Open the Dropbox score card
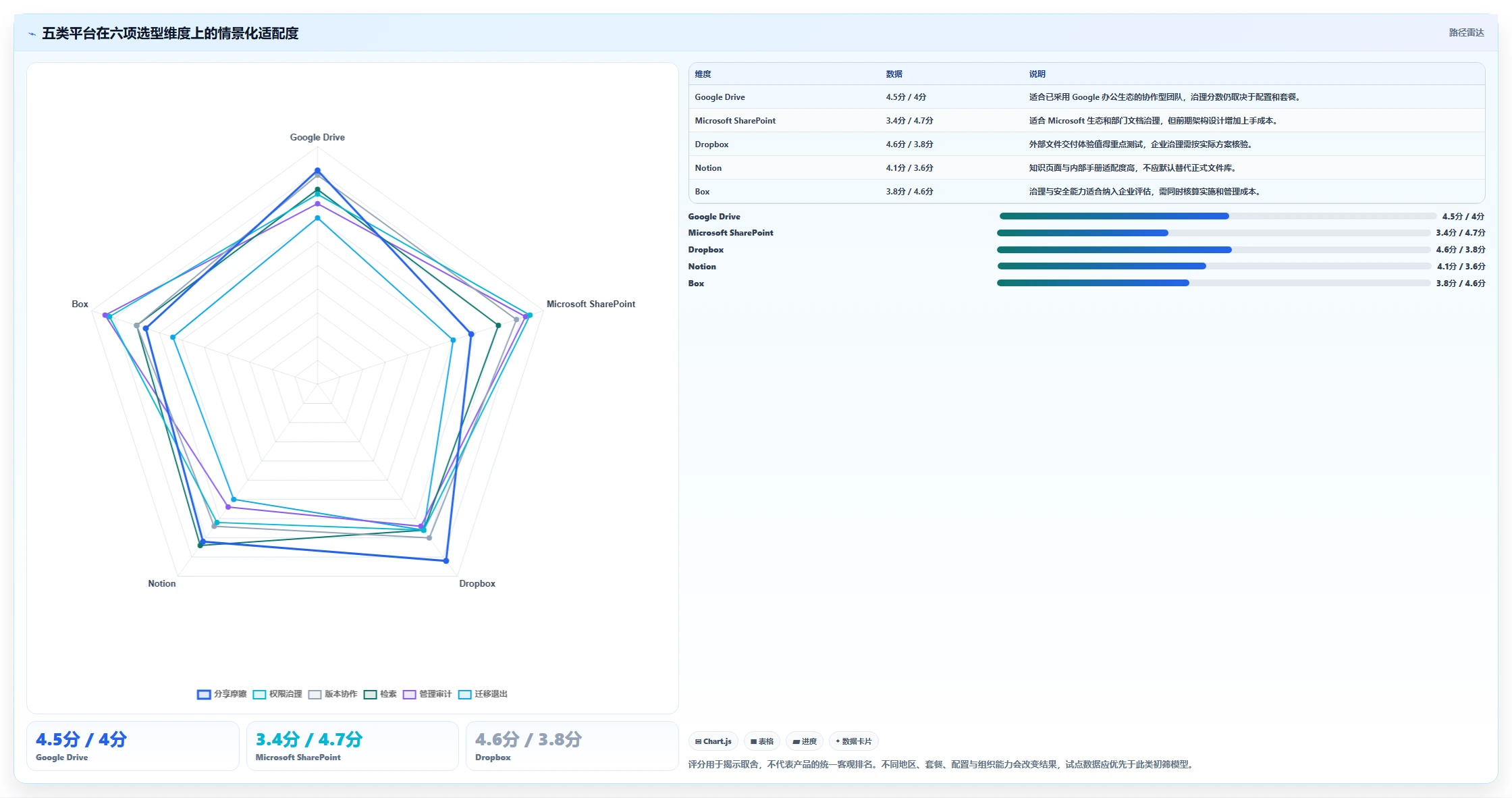Viewport: 1512px width, 798px height. (x=572, y=746)
